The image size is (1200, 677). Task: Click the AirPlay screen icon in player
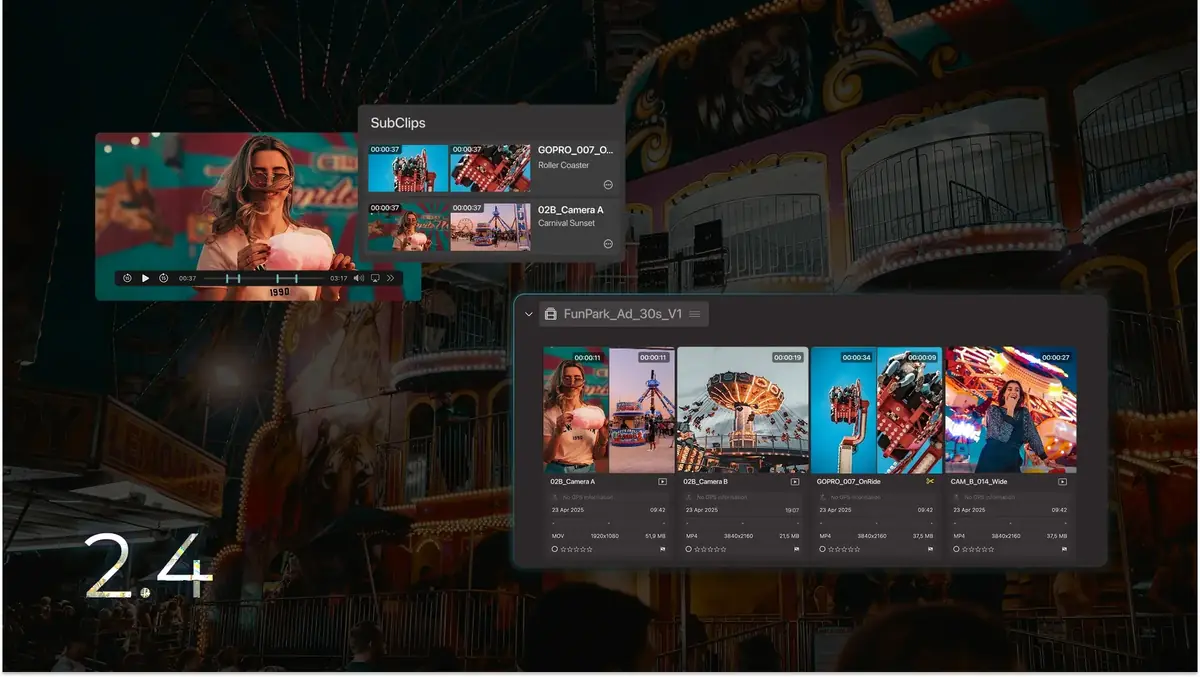tap(375, 278)
